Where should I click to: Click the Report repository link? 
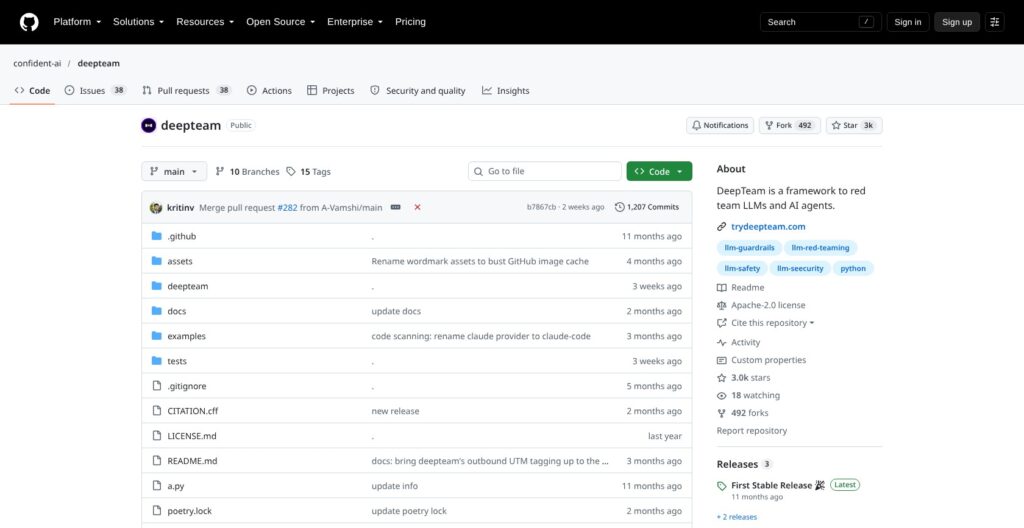pyautogui.click(x=752, y=431)
